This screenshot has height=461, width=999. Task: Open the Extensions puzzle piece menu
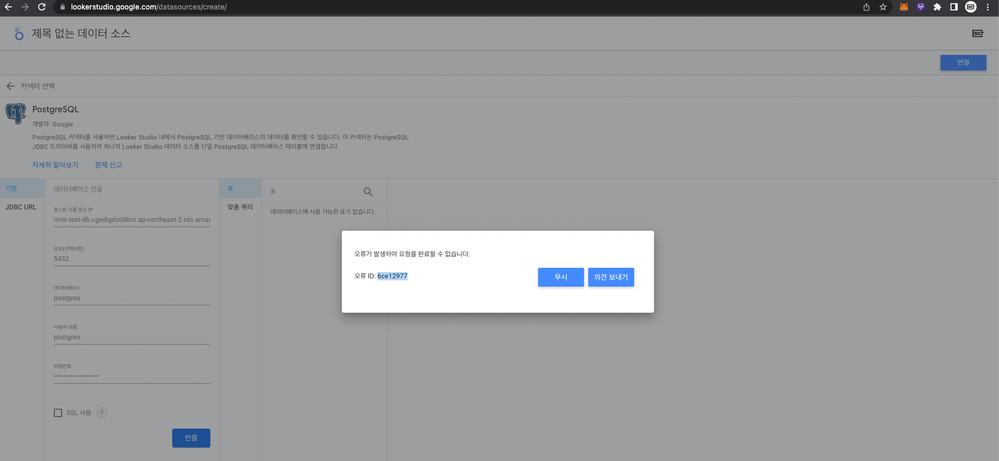[937, 7]
